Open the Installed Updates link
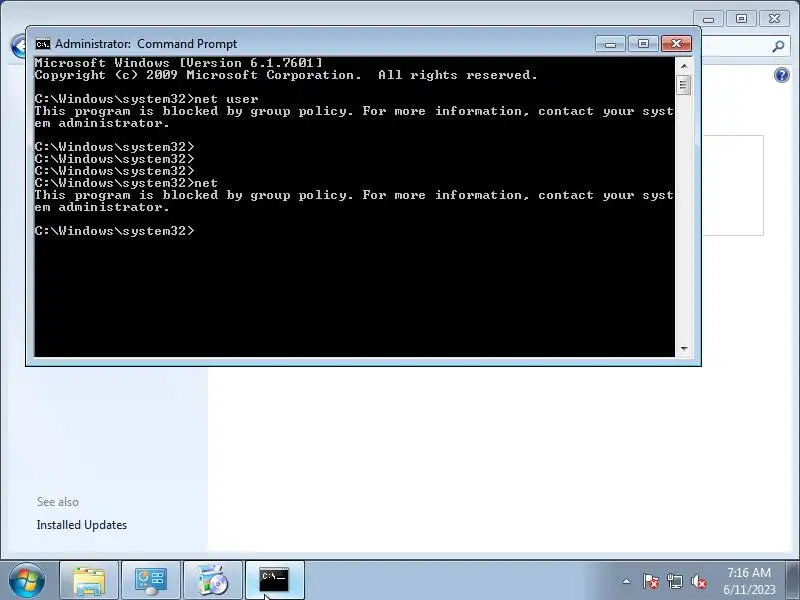Screen dimensions: 800x600 pyautogui.click(x=82, y=525)
